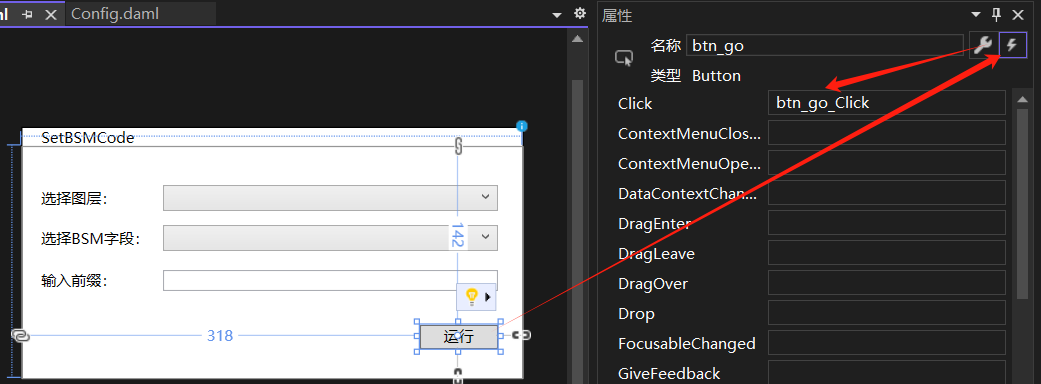The image size is (1041, 384).
Task: Select the GiveFeedback event label
Action: (x=669, y=373)
